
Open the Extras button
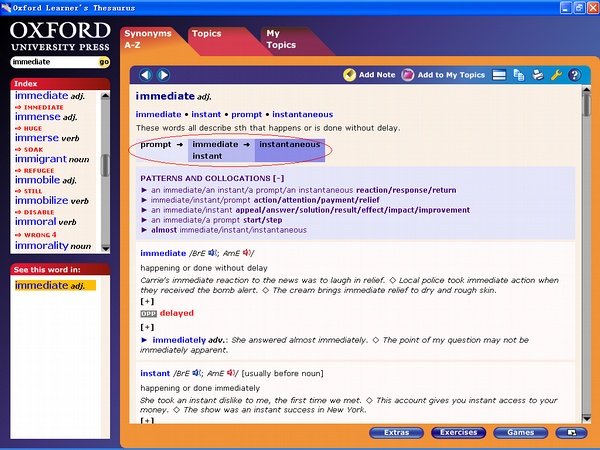click(x=396, y=433)
